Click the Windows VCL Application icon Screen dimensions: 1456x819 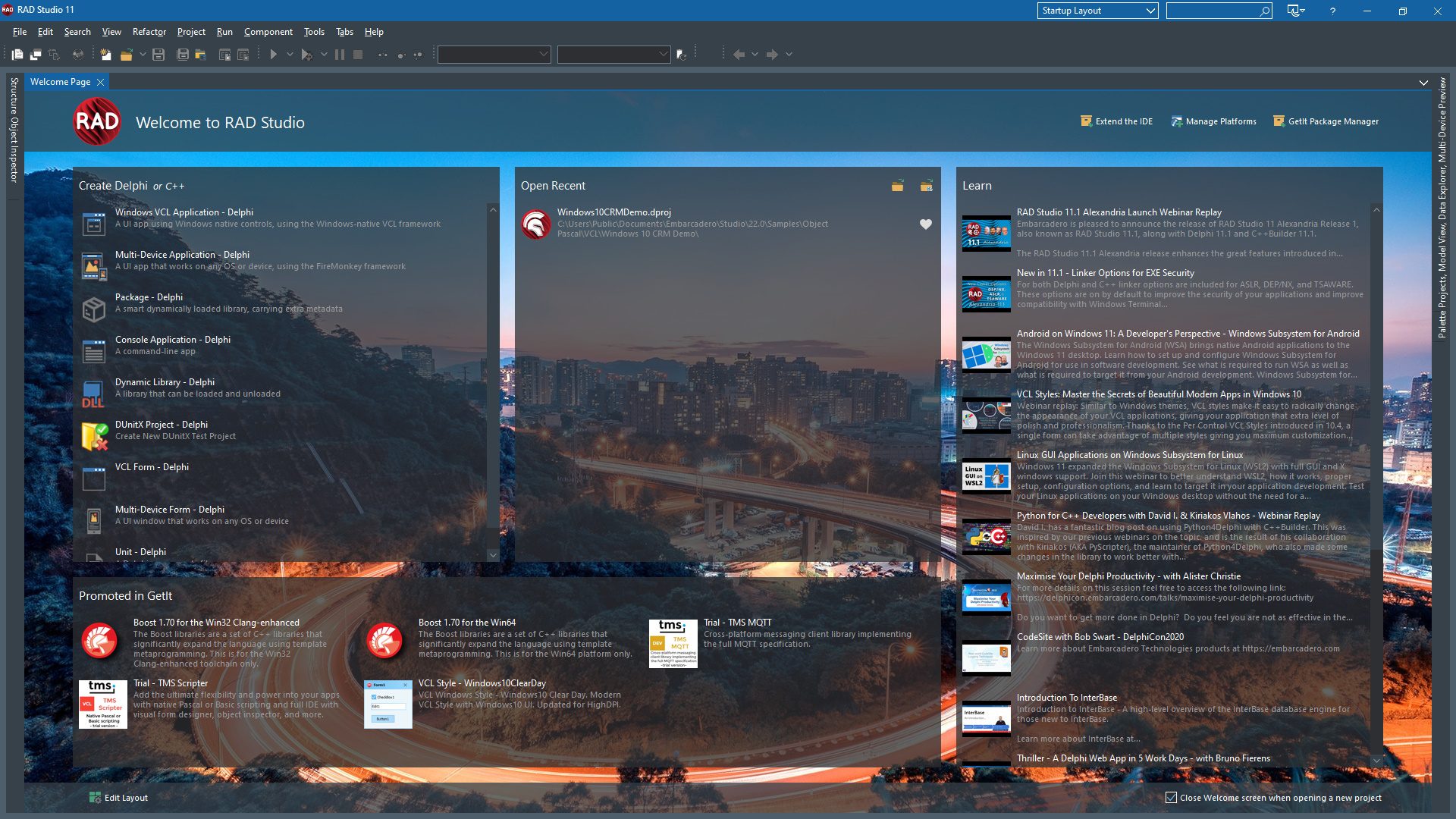coord(93,224)
